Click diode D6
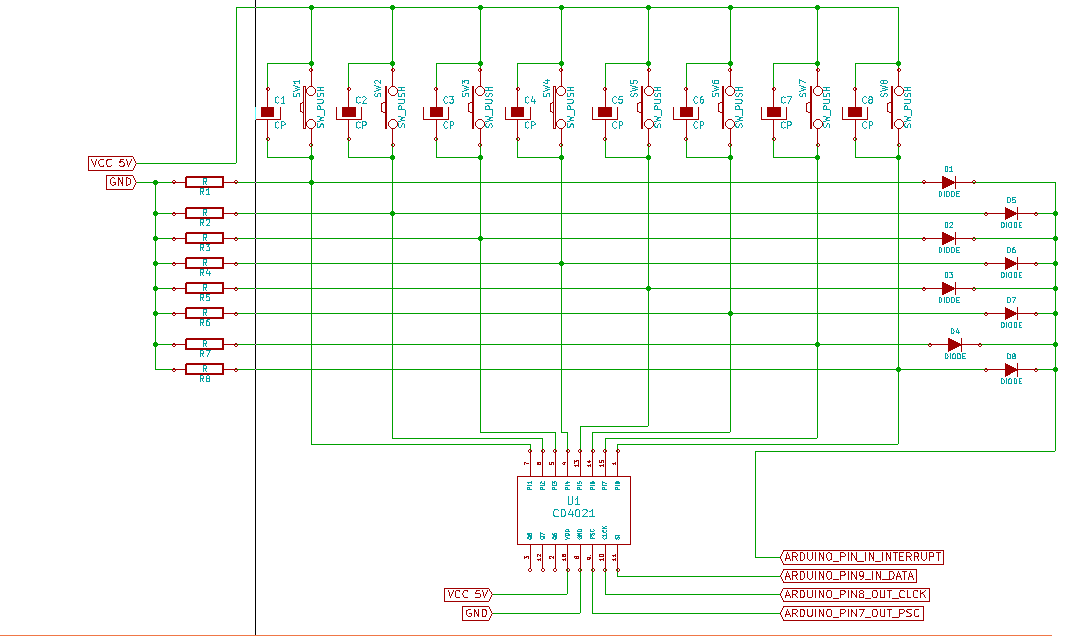The width and height of the screenshot is (1080, 636). tap(1011, 263)
